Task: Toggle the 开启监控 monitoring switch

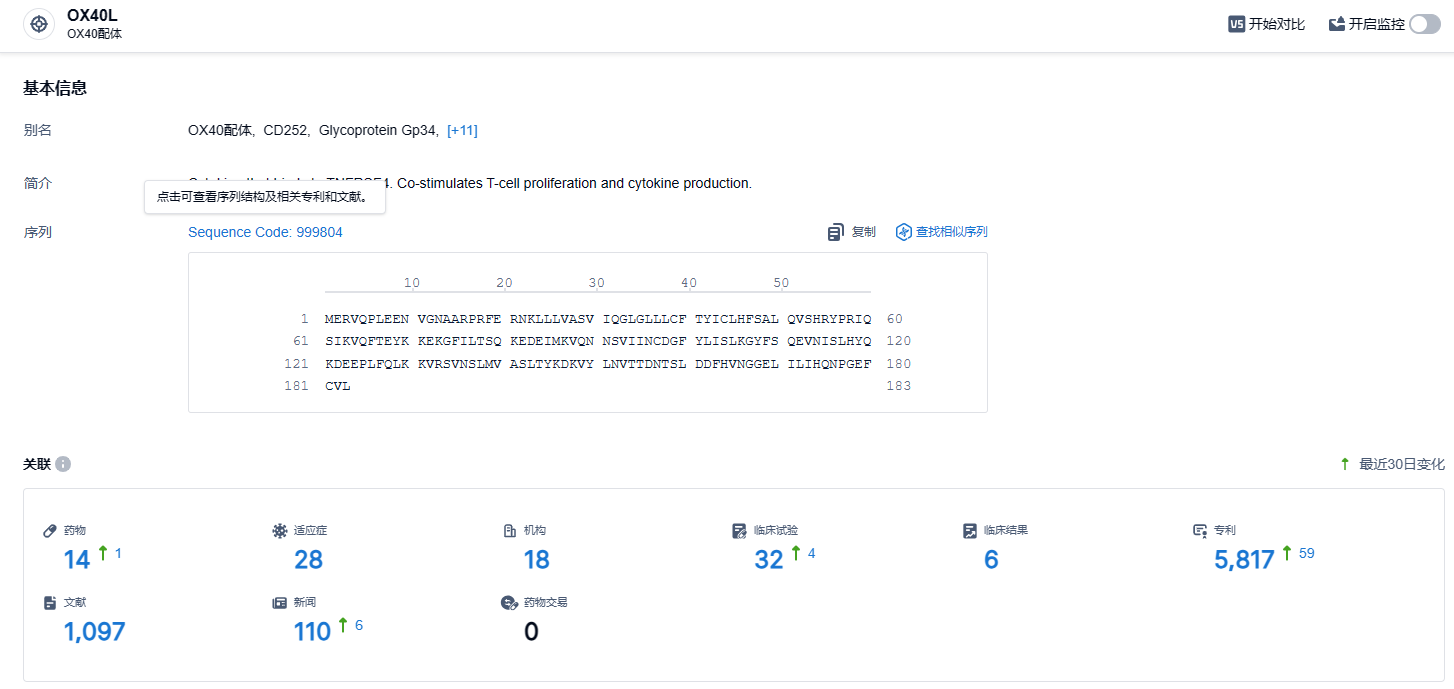Action: point(1424,24)
